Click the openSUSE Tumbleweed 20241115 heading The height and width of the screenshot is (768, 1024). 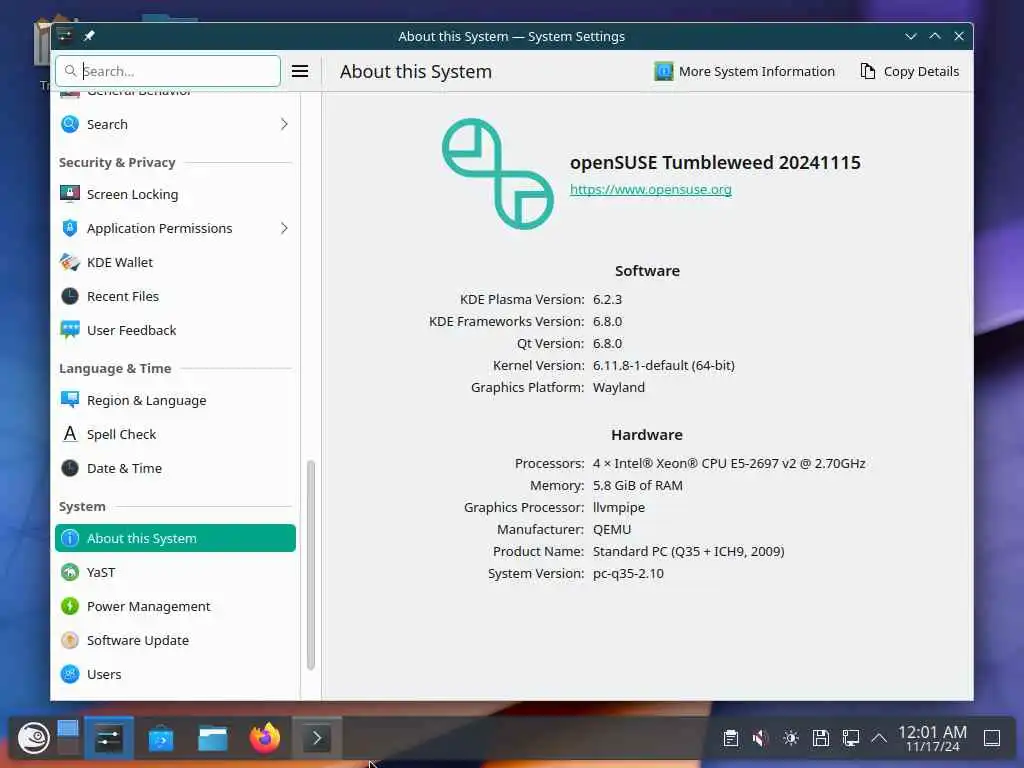tap(715, 163)
